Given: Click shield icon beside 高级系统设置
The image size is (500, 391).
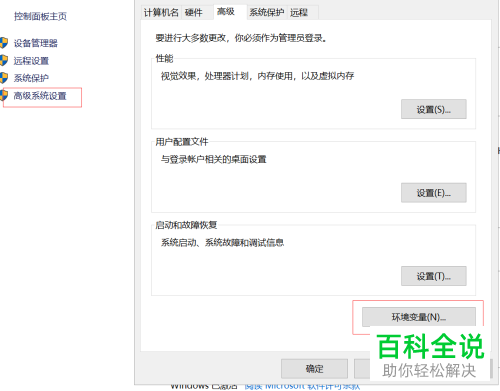Looking at the screenshot, I should 4,95.
